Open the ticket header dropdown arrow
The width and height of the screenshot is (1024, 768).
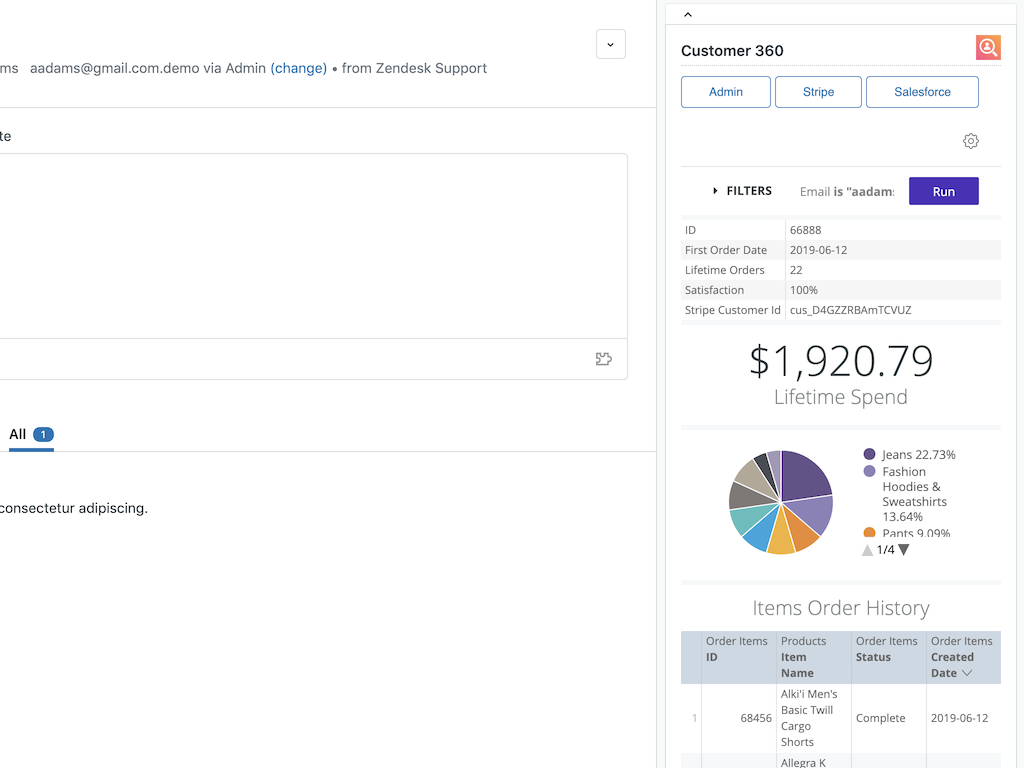pyautogui.click(x=610, y=44)
